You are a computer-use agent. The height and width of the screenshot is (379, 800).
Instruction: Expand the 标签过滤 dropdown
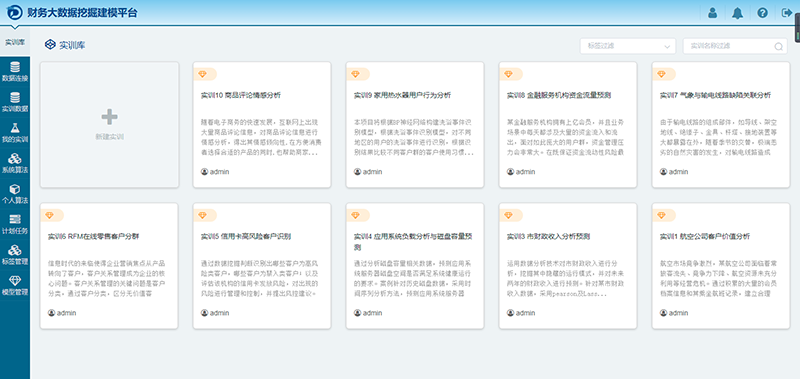[x=628, y=46]
